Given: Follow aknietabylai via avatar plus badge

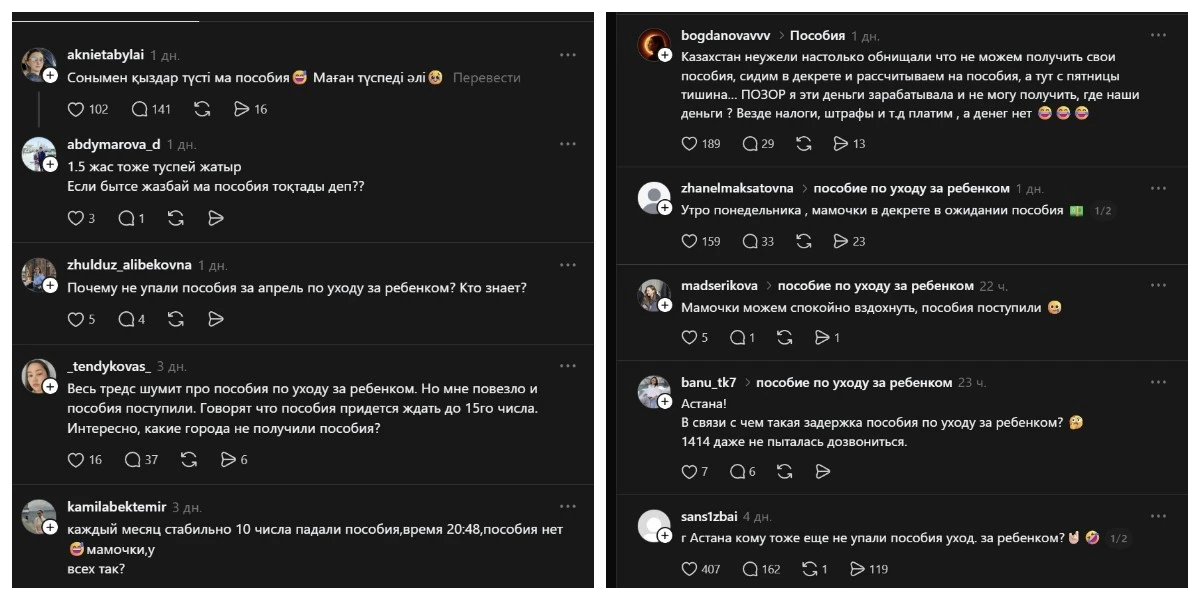Looking at the screenshot, I should 50,75.
